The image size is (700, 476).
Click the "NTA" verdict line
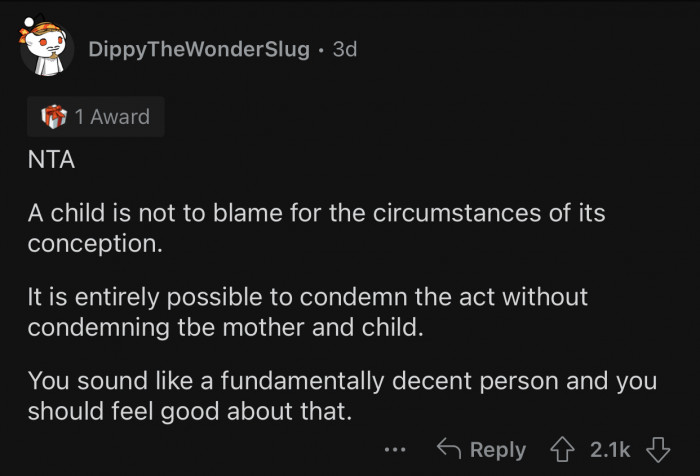pos(51,159)
